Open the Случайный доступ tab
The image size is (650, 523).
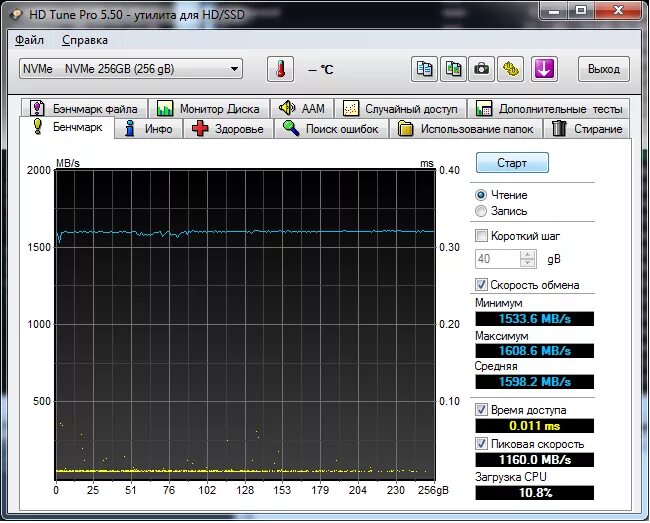(x=400, y=109)
